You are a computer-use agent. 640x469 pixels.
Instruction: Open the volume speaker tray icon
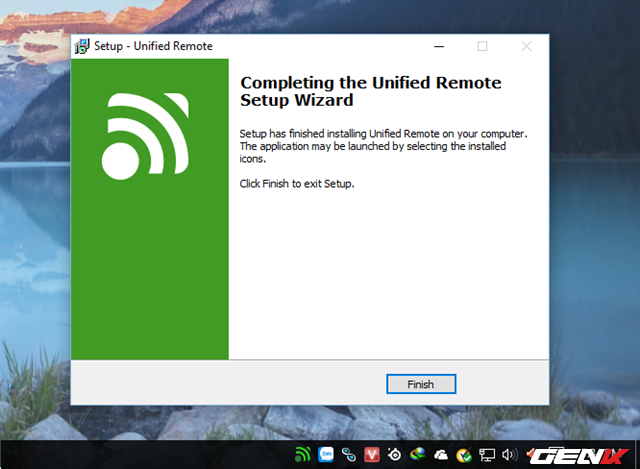point(509,454)
